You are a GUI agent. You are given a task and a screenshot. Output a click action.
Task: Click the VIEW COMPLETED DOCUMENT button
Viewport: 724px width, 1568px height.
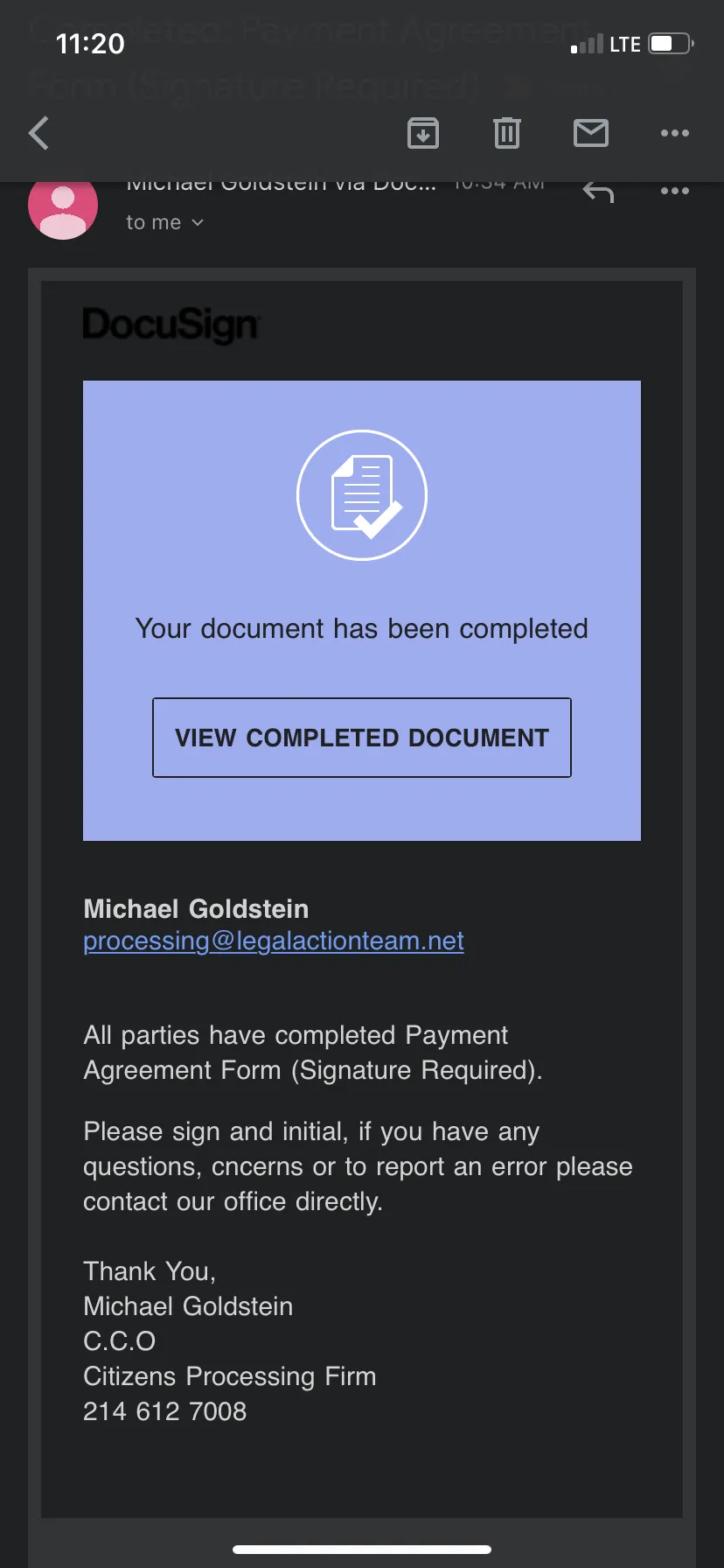coord(362,738)
